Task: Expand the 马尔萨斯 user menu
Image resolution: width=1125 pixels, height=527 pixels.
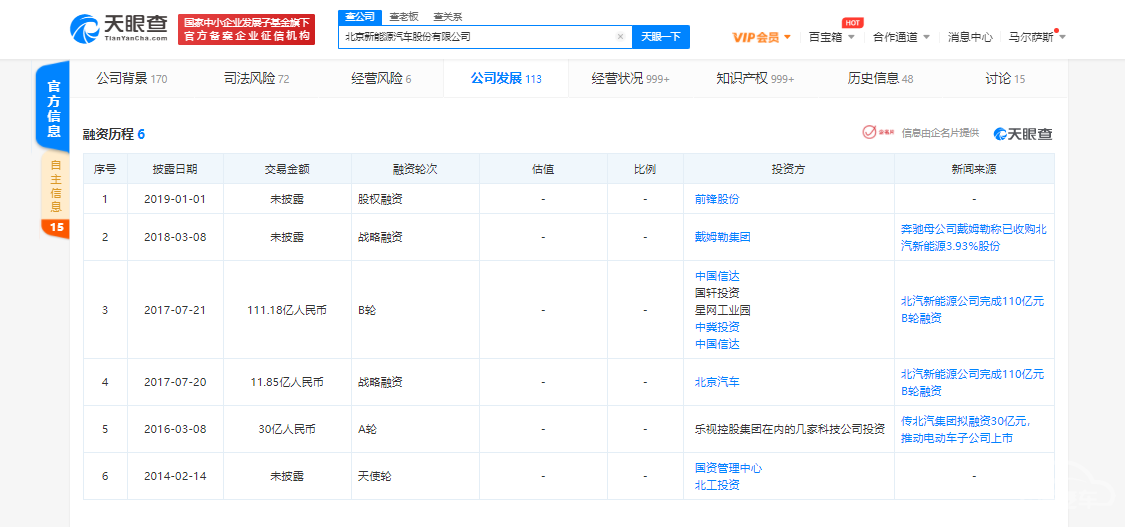Action: tap(1037, 37)
